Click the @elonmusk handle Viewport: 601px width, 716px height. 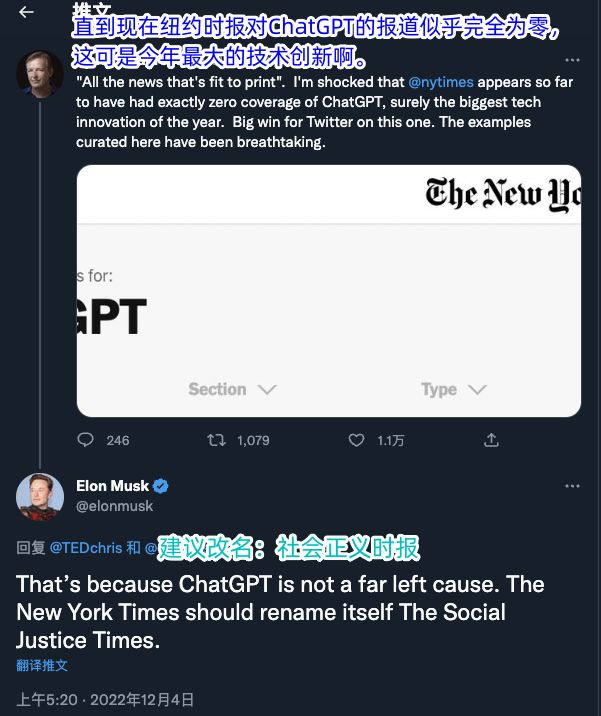pos(115,506)
